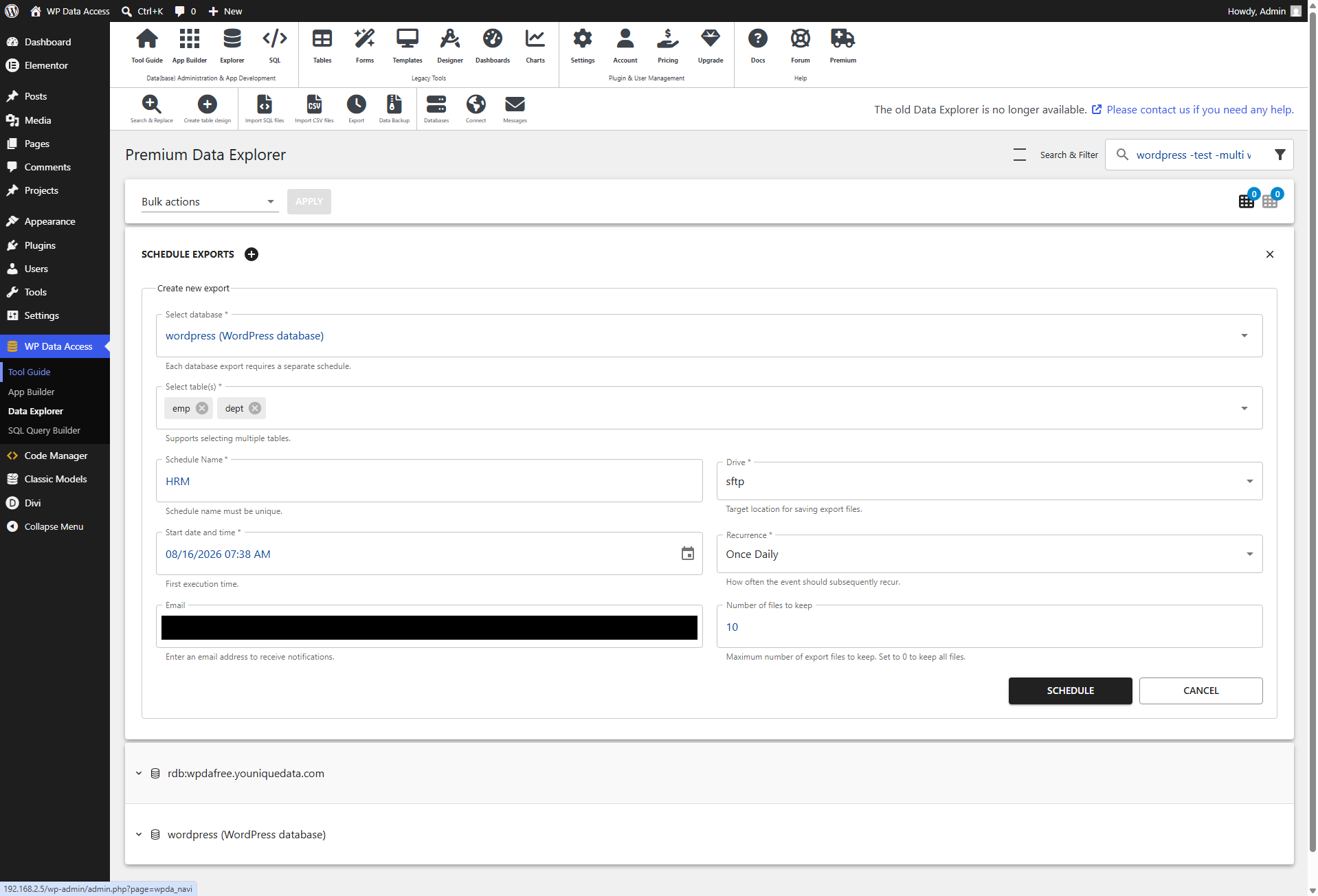Close the Schedule Exports panel
The height and width of the screenshot is (896, 1318).
pyautogui.click(x=1269, y=254)
